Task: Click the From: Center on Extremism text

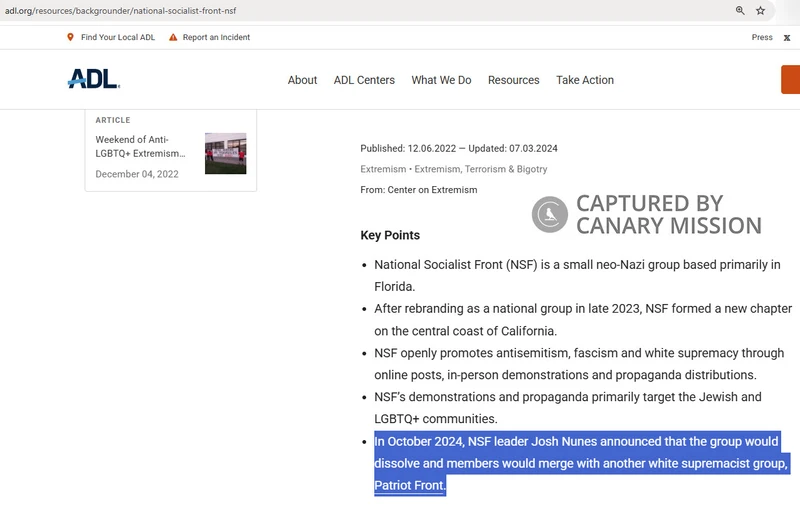Action: [x=419, y=190]
